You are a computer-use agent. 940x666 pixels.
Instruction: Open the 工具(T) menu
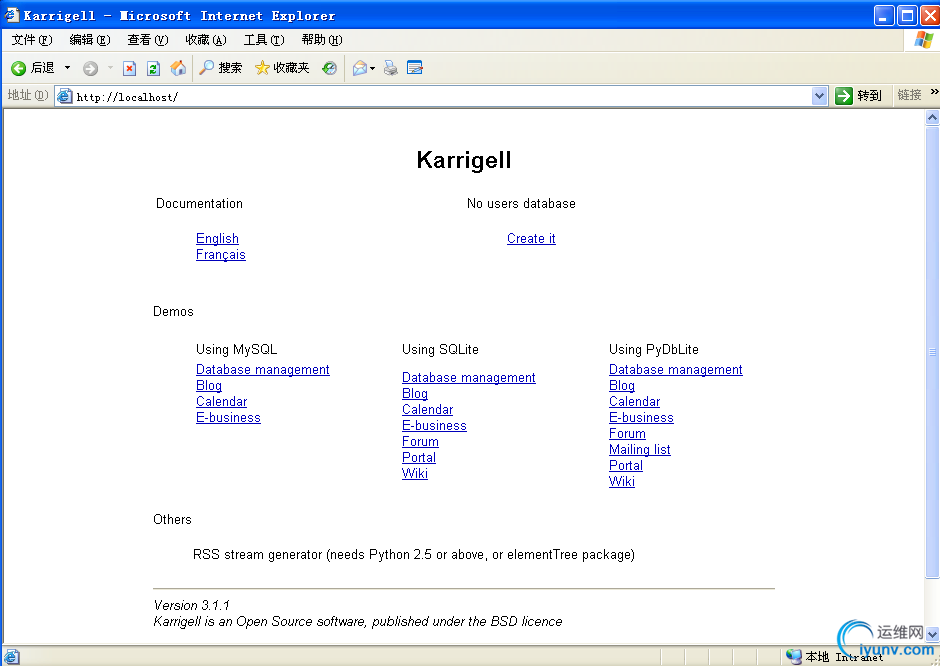click(x=264, y=40)
